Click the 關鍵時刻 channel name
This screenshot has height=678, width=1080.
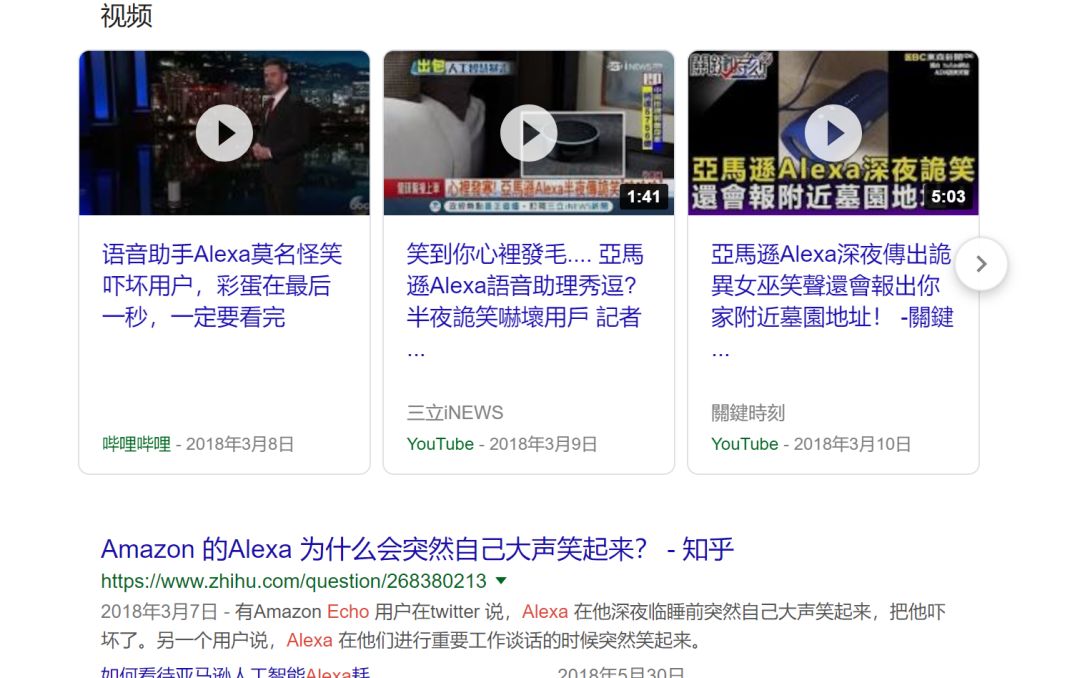[748, 413]
